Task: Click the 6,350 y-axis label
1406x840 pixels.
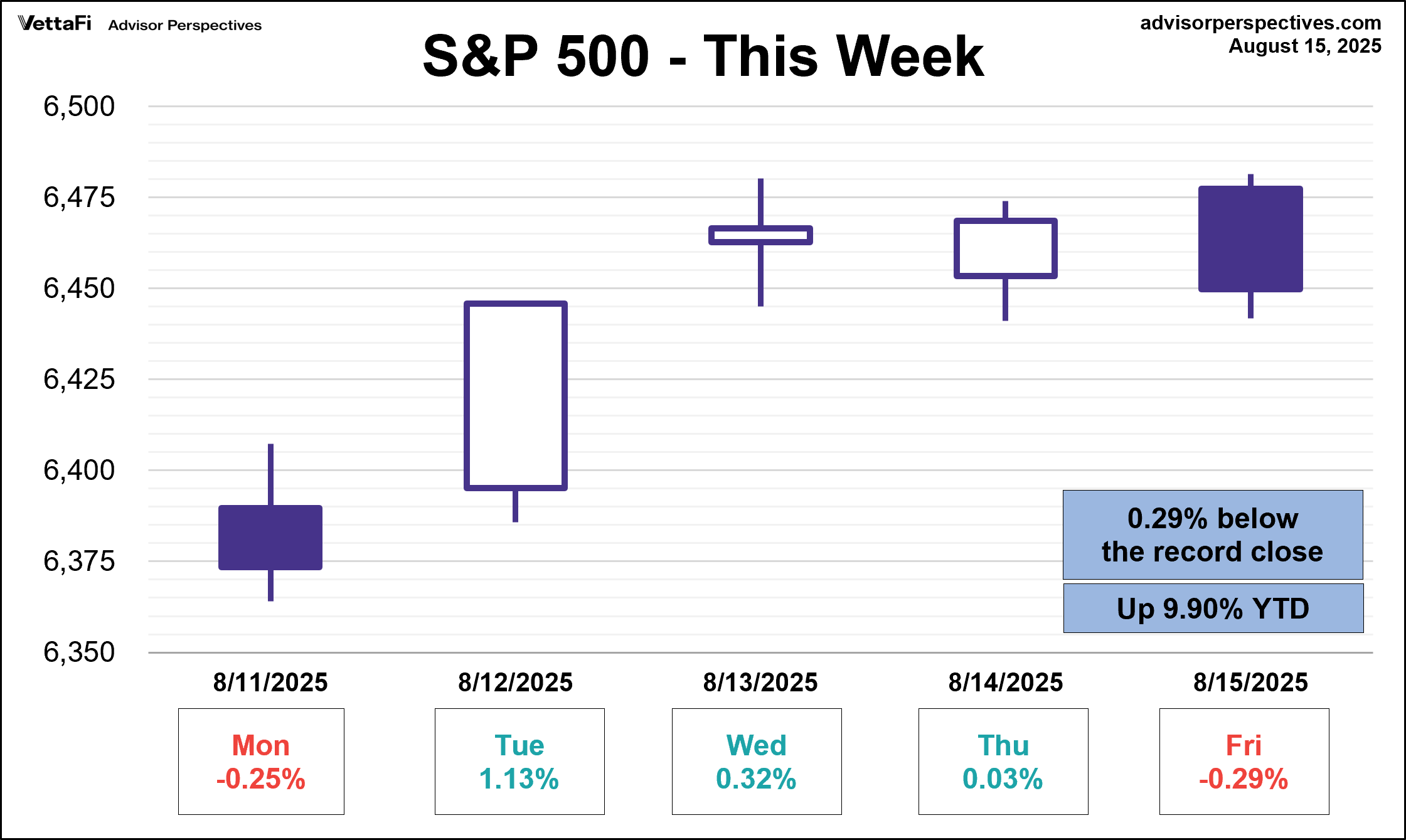Action: 79,652
